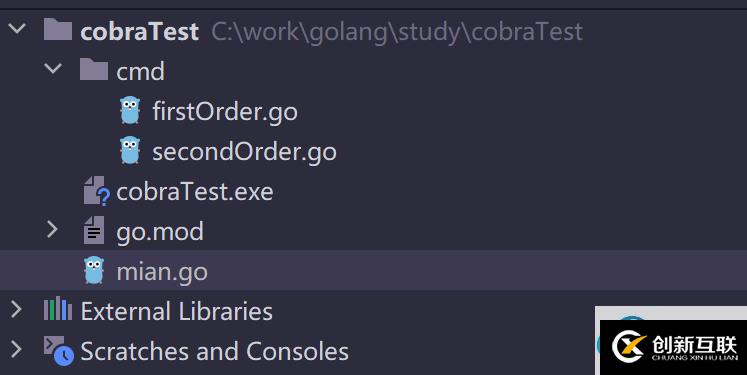Click the Scratches and Consoles clock icon
The image size is (747, 375).
pos(59,351)
